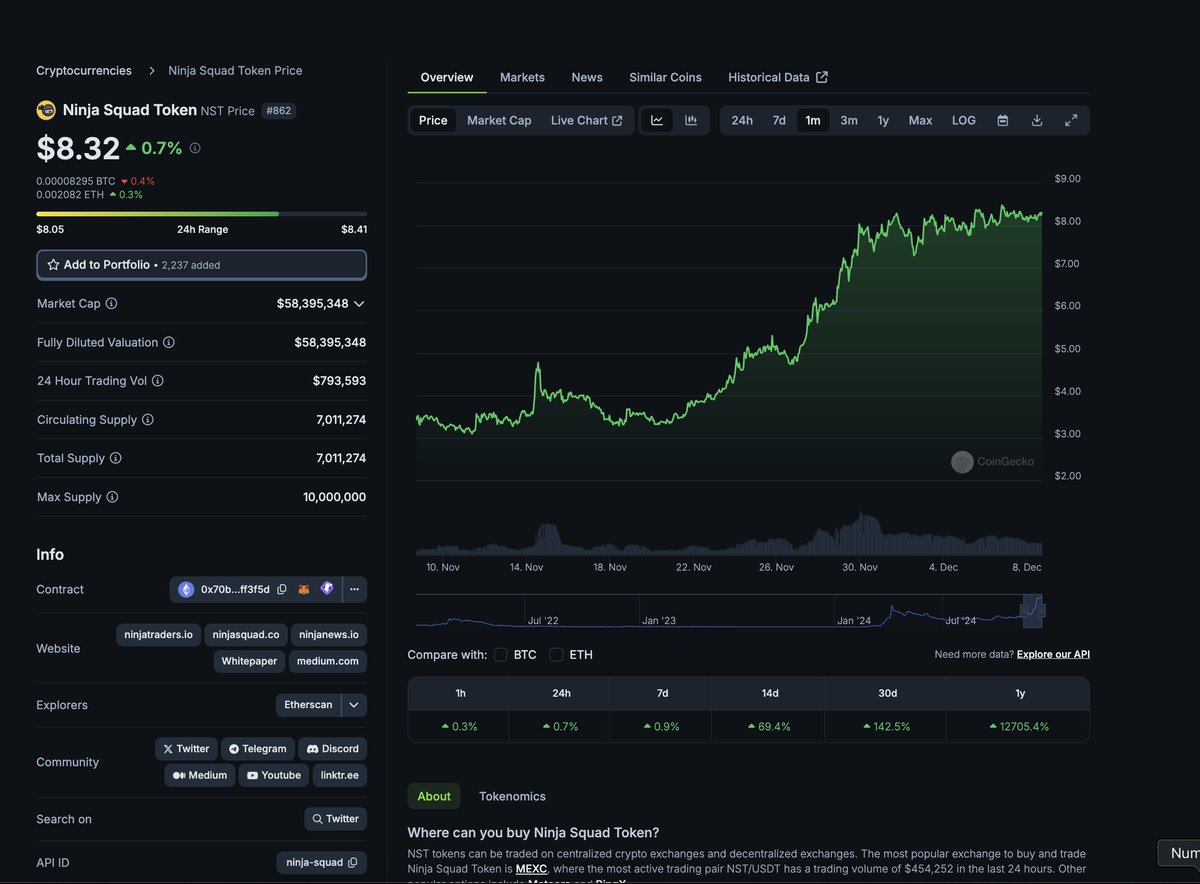Open more contract options (three dots)
The height and width of the screenshot is (884, 1200).
354,590
